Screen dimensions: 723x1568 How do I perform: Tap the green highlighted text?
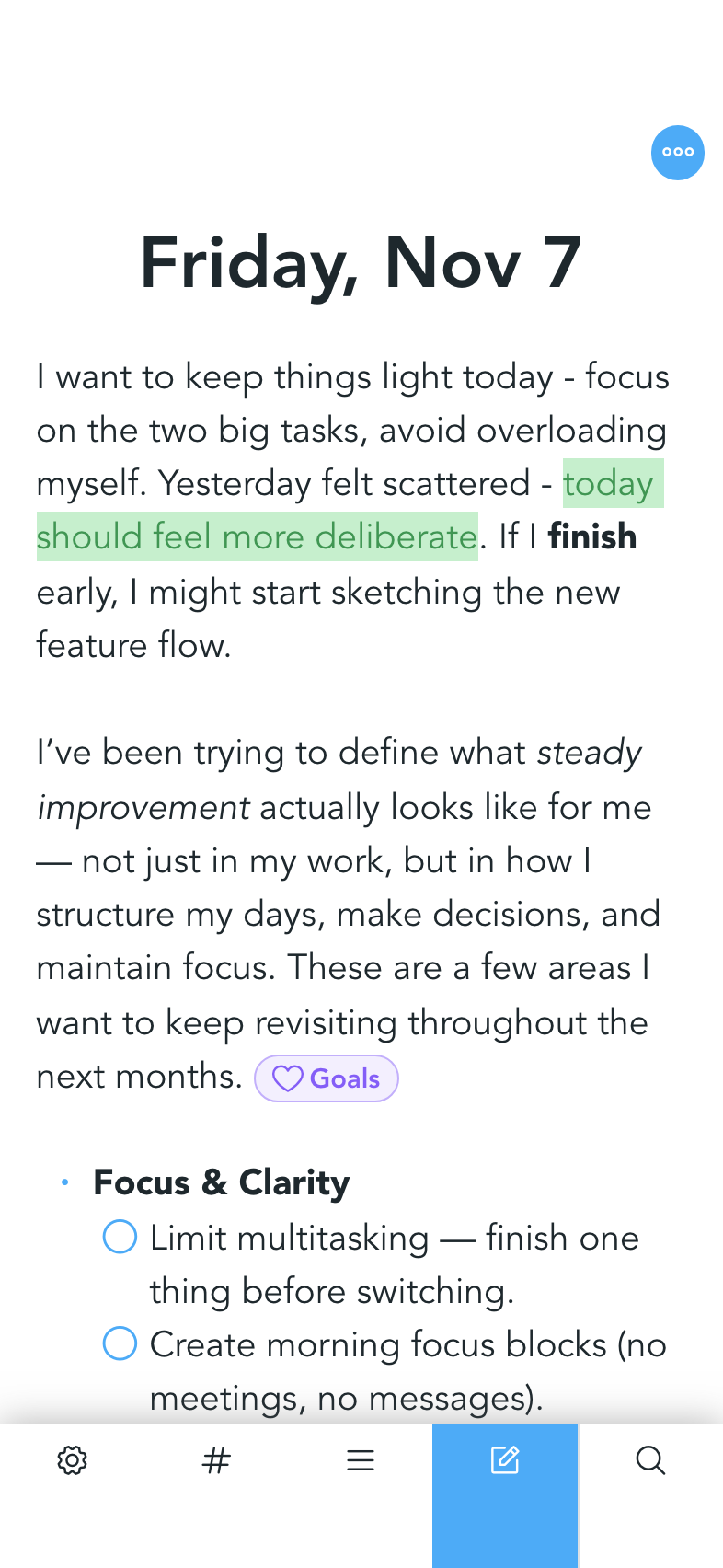258,536
